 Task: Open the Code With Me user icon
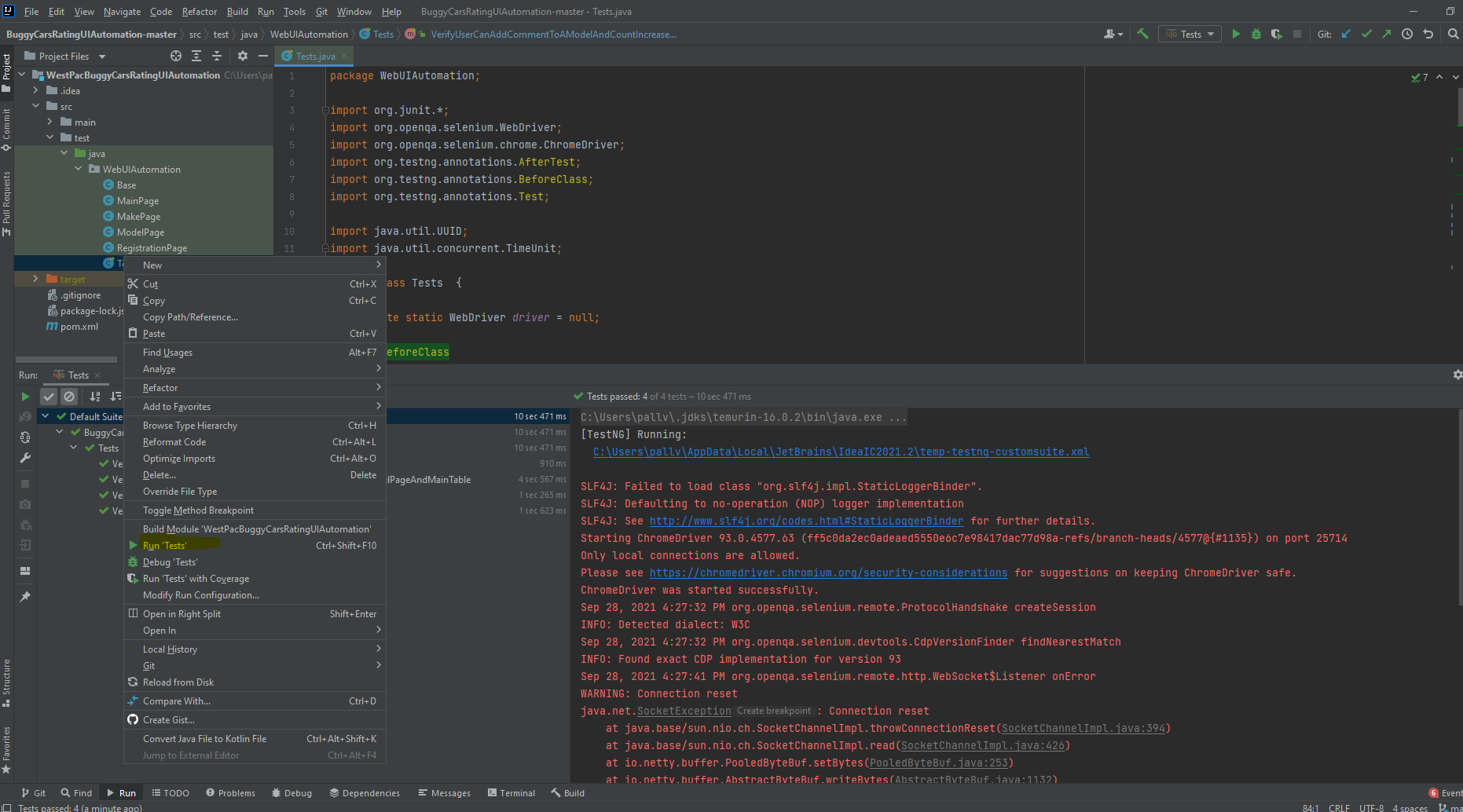[x=1113, y=34]
